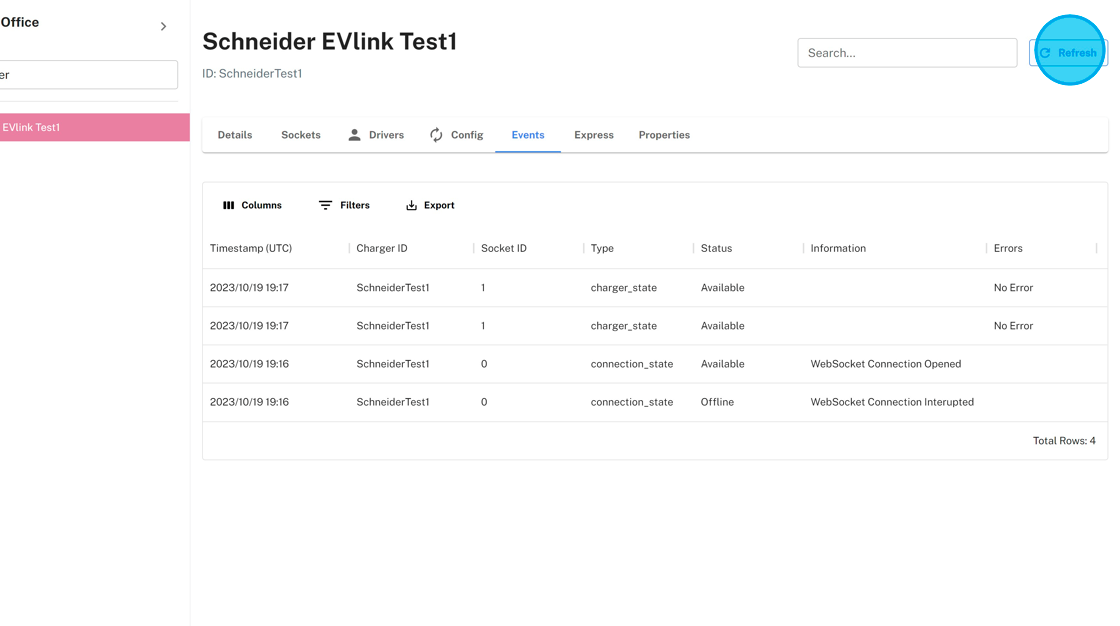1120x626 pixels.
Task: Open the Drivers tab with person icon
Action: tap(376, 135)
